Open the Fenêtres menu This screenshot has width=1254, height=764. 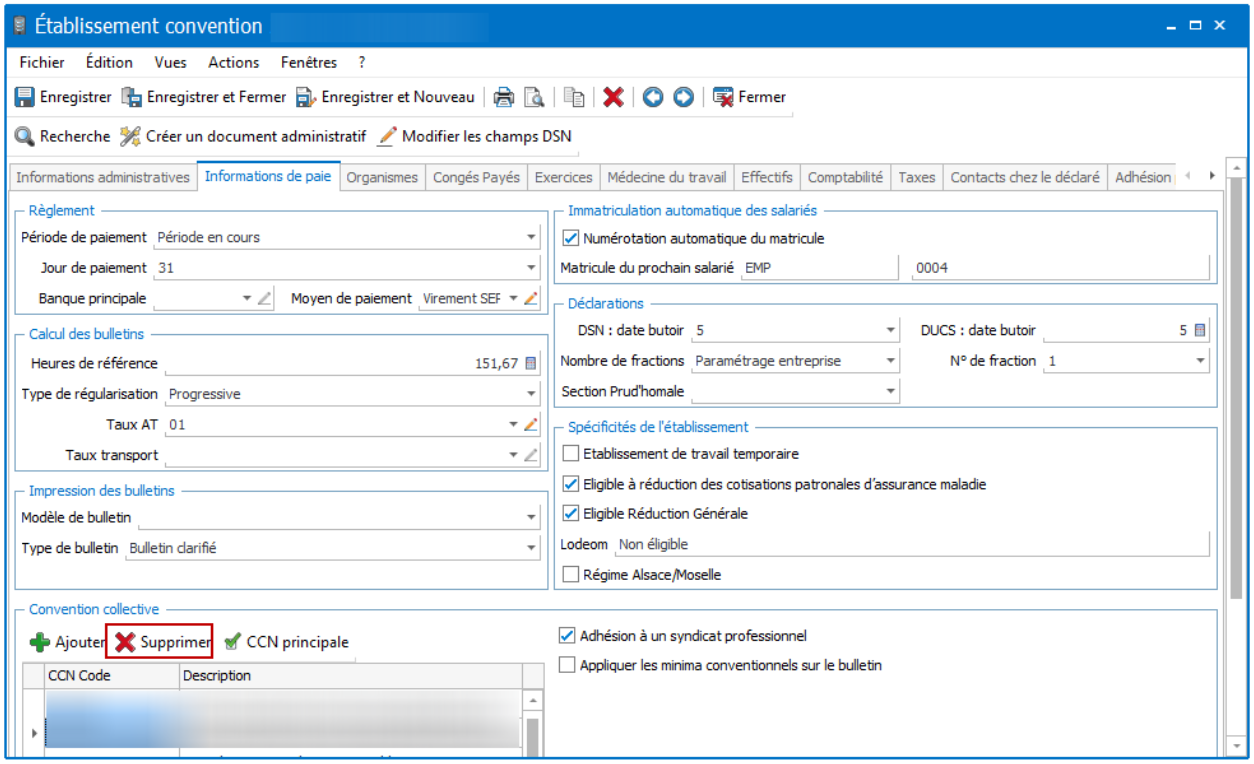(309, 62)
